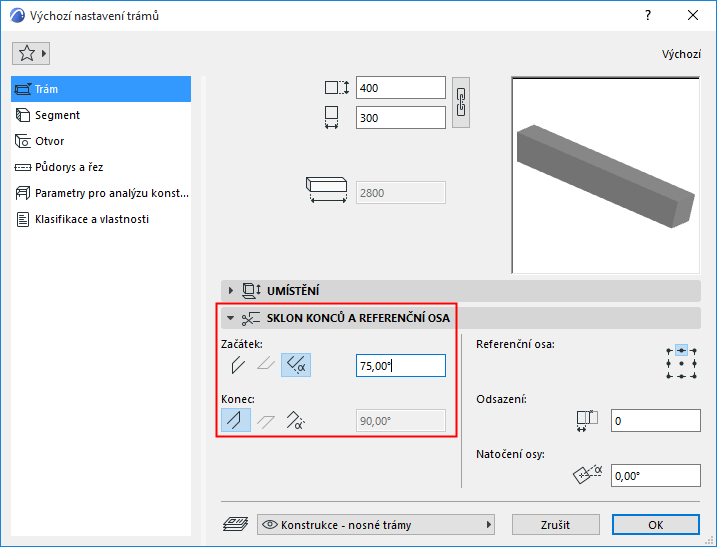
Task: Click the scissors icon of the Sklon konců panel
Action: click(x=251, y=318)
